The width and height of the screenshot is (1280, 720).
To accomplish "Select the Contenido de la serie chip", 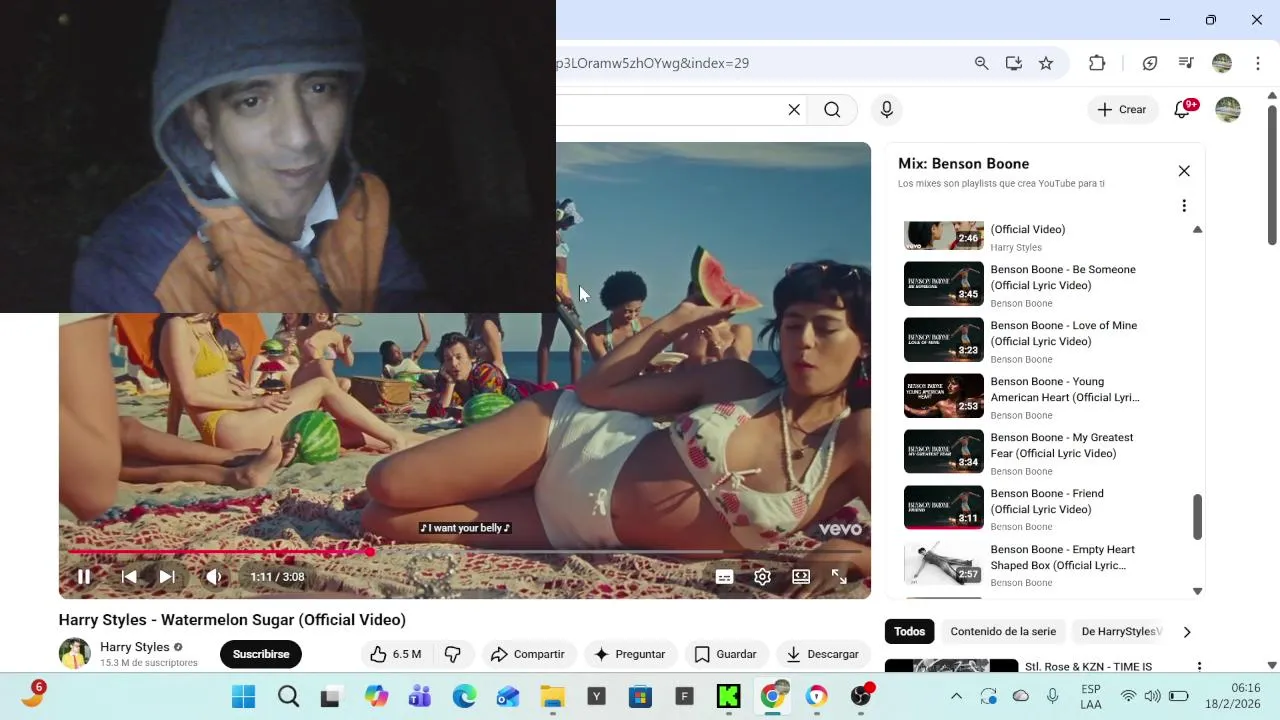I will [x=1003, y=632].
